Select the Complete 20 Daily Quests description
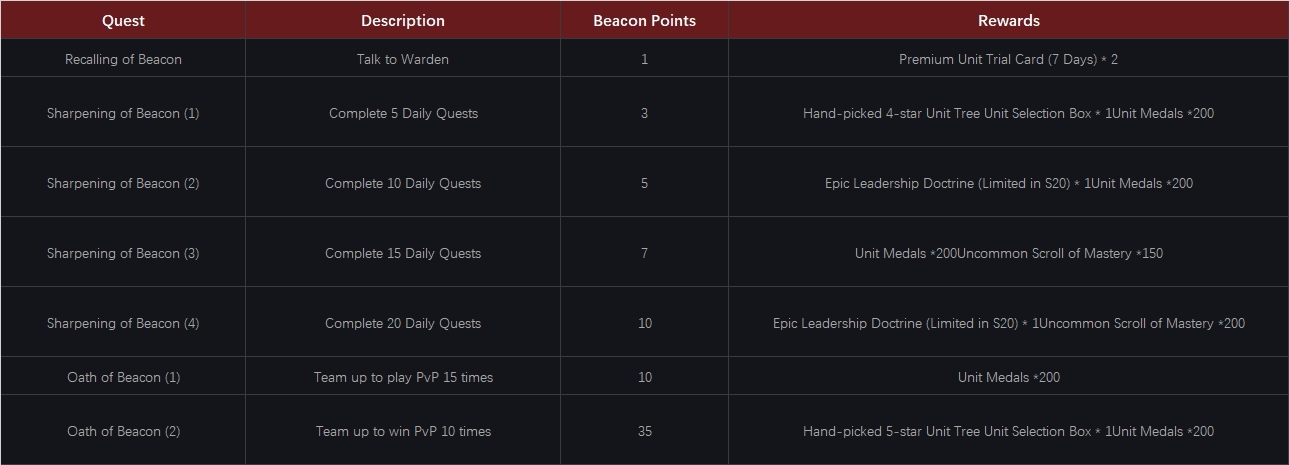Image resolution: width=1289 pixels, height=465 pixels. point(403,323)
